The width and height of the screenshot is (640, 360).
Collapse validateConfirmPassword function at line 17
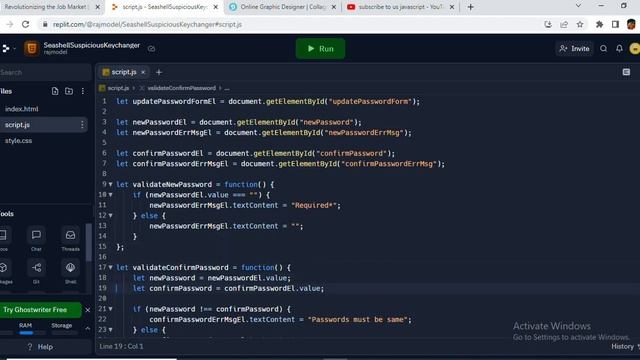[111, 268]
